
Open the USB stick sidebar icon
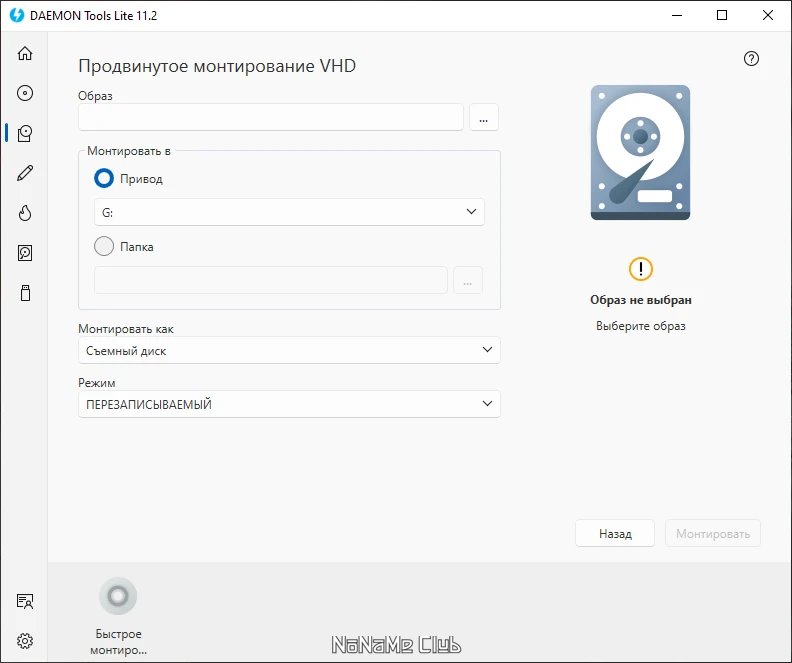[25, 293]
